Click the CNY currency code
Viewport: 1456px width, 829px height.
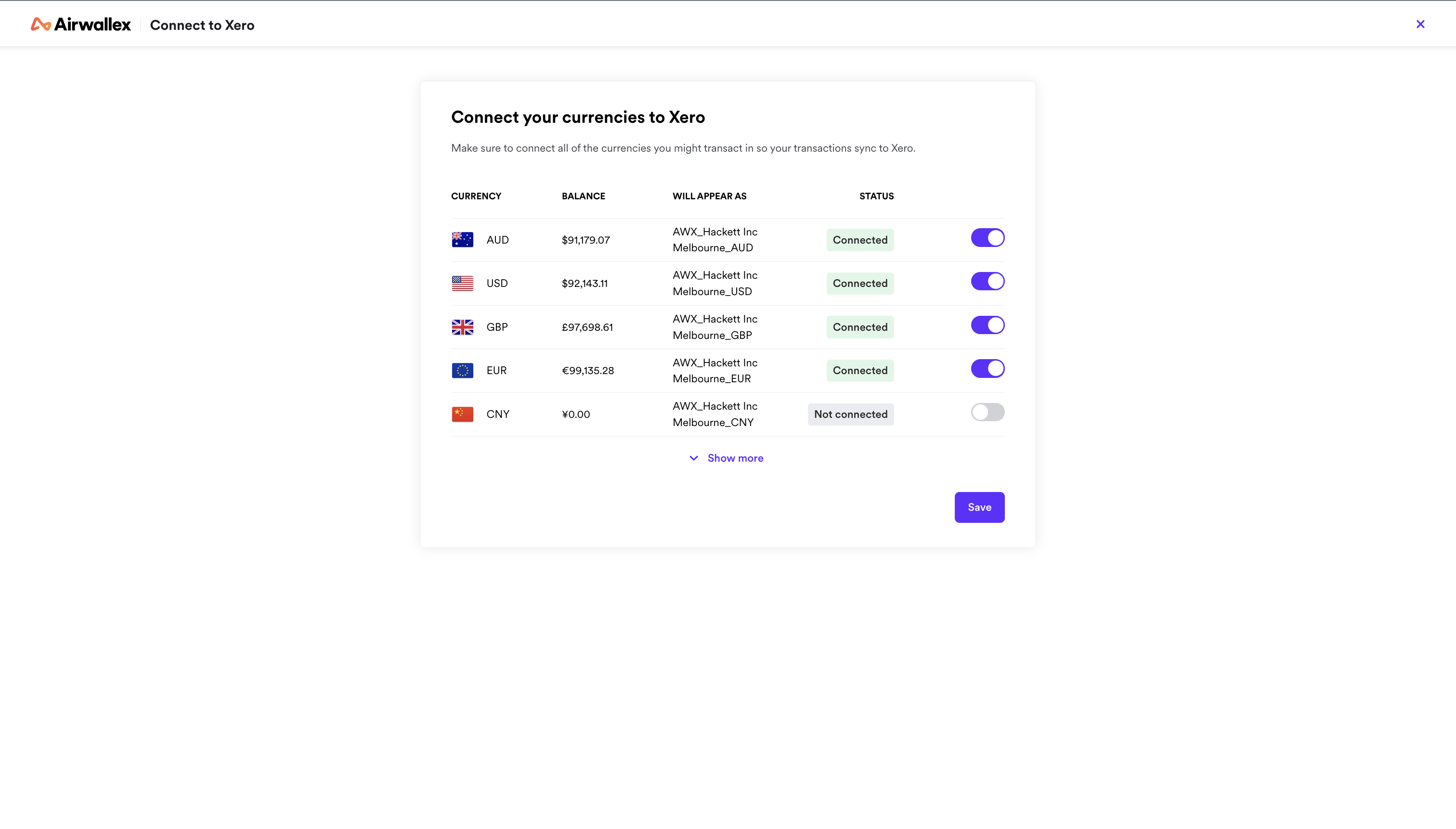pos(498,414)
